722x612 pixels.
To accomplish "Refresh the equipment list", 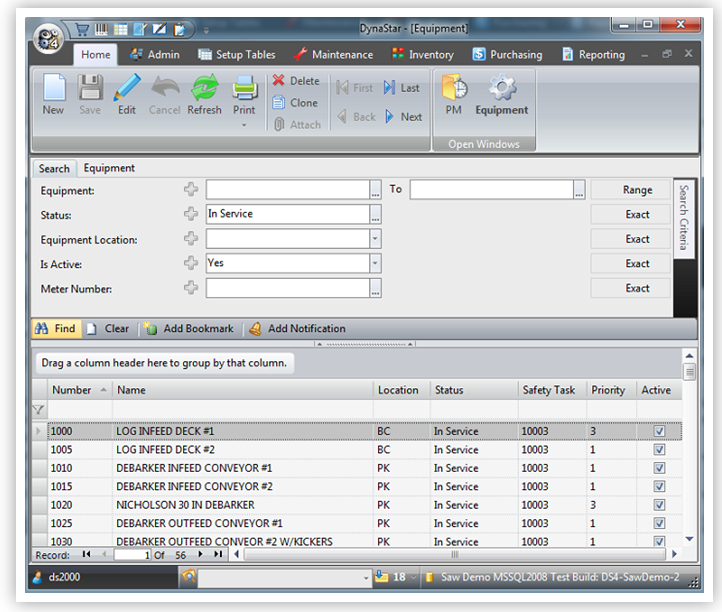I will [x=204, y=95].
